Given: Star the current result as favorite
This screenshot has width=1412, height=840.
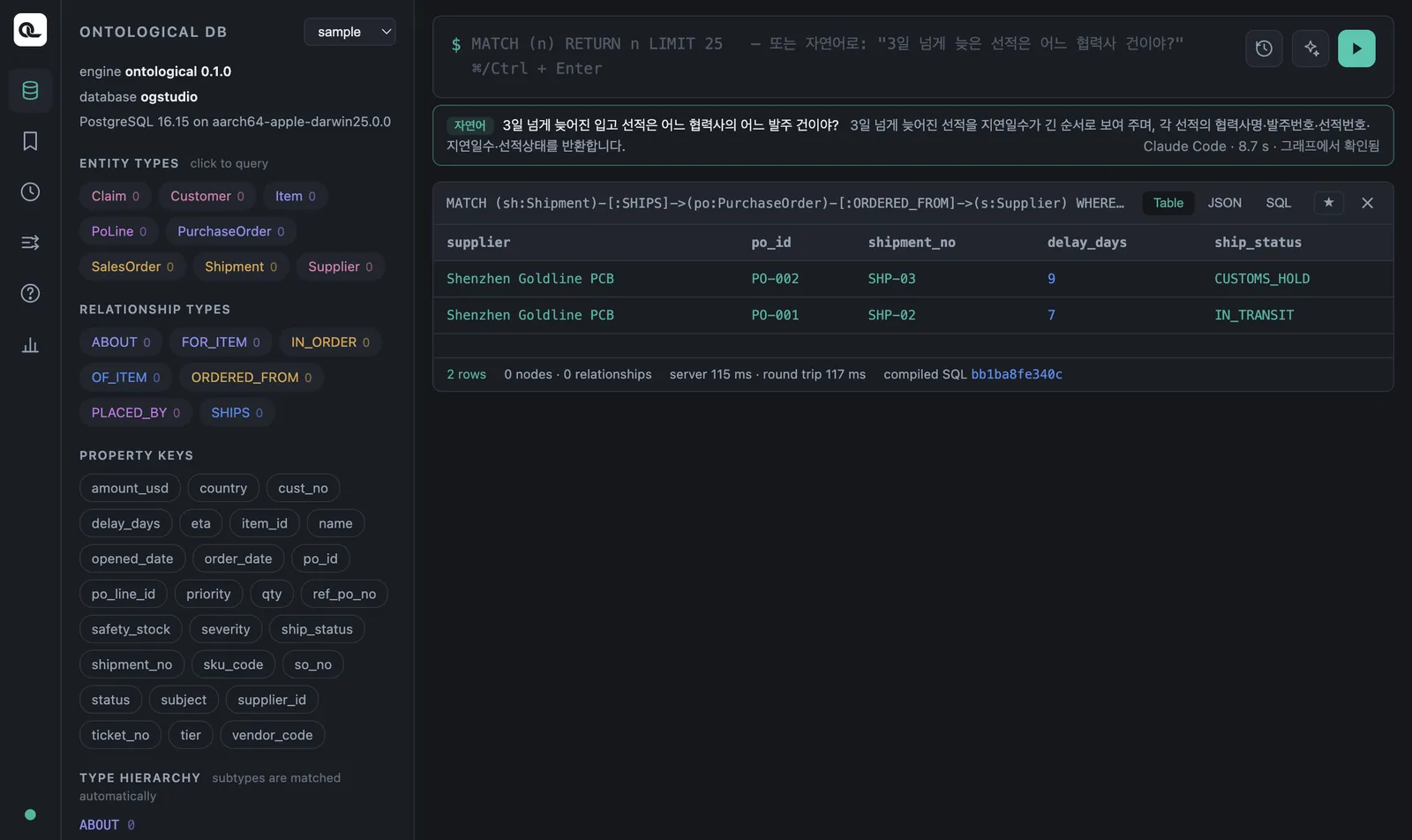Looking at the screenshot, I should (1328, 203).
